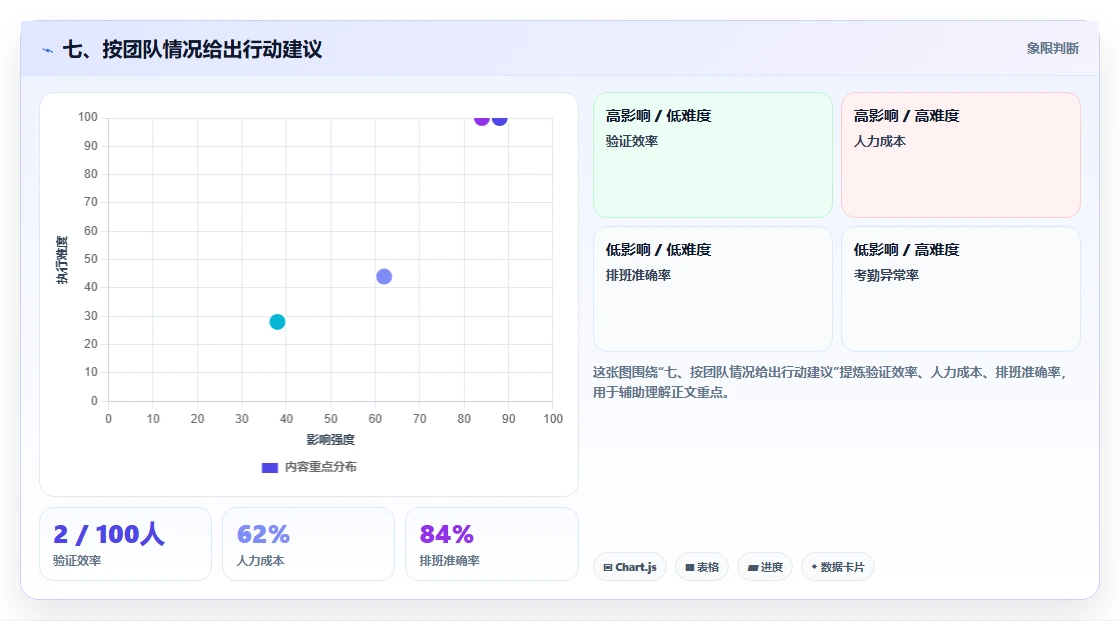This screenshot has width=1120, height=621.
Task: Click the 象限判断 label in the header
Action: (1052, 49)
